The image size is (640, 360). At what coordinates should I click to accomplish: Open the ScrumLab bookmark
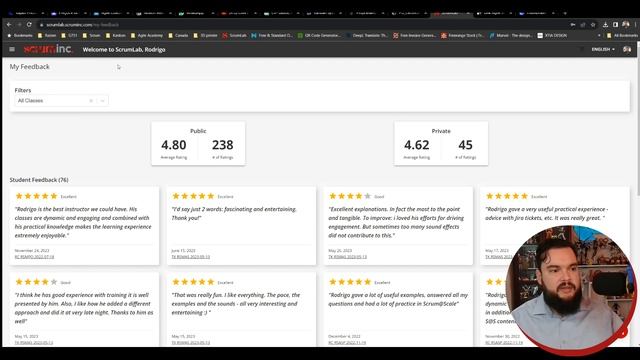(x=234, y=36)
